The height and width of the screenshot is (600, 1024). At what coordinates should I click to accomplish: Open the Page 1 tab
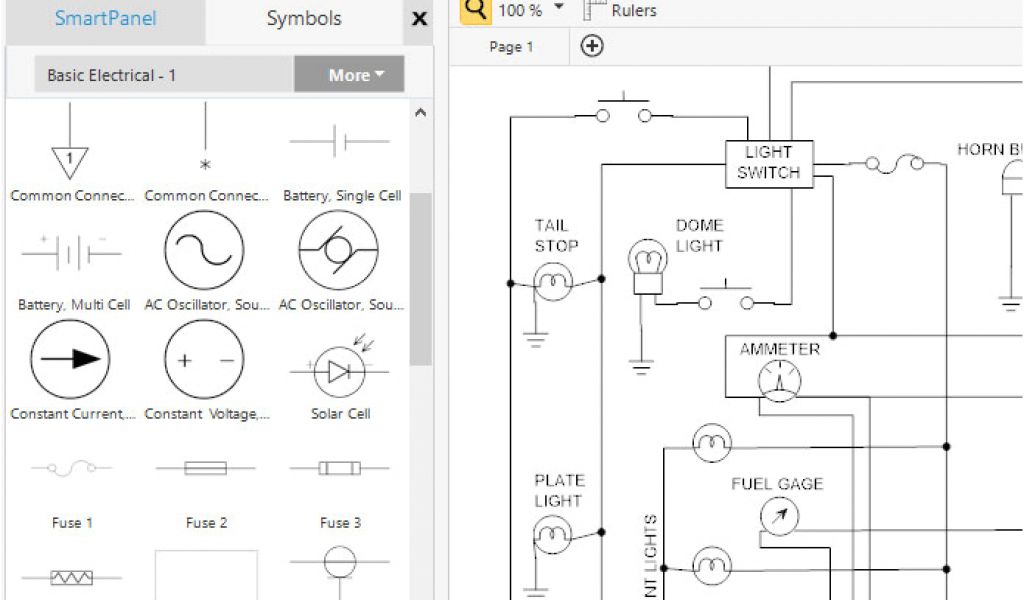511,47
